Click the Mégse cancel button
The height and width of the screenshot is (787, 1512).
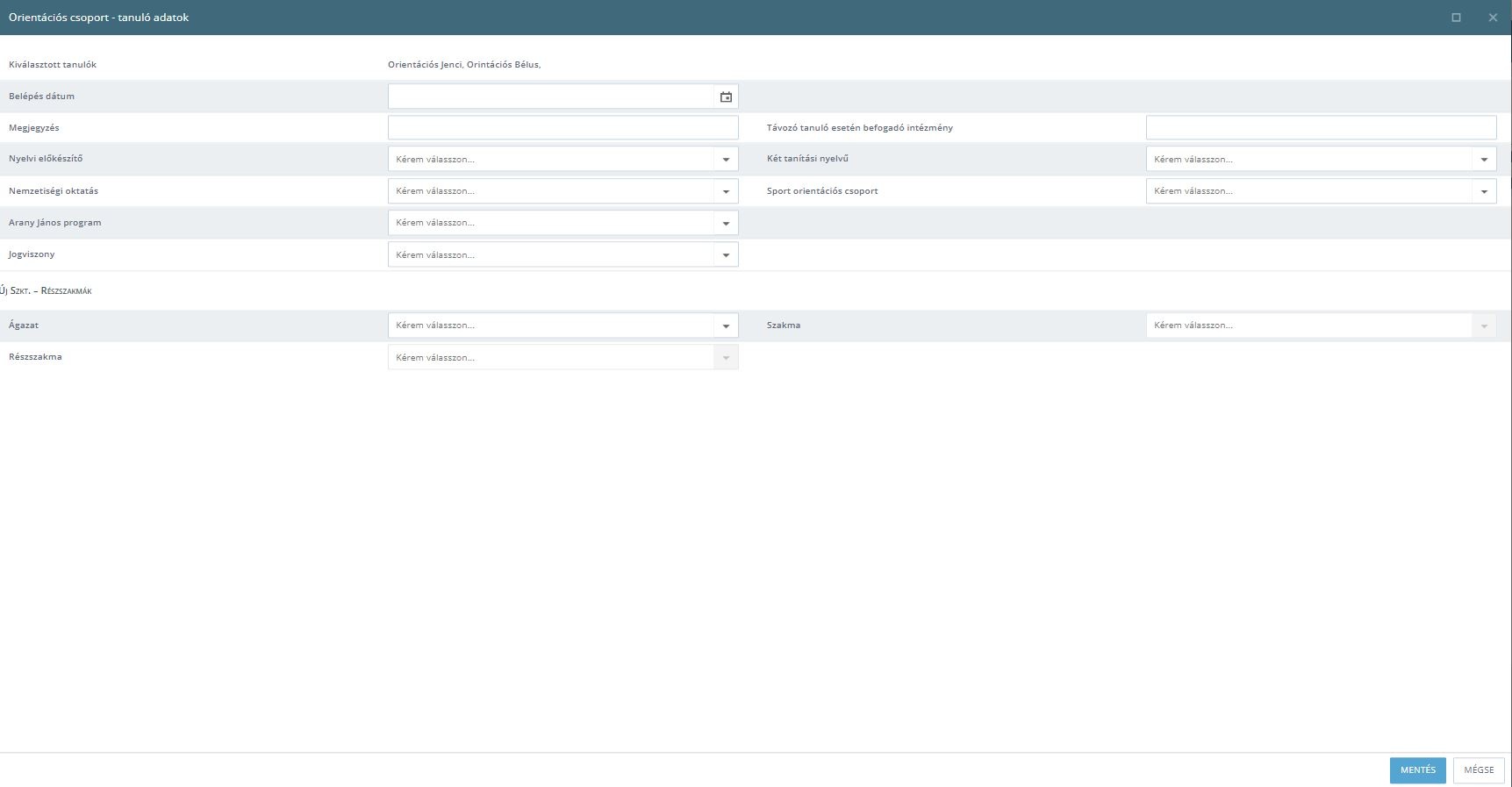click(x=1479, y=770)
